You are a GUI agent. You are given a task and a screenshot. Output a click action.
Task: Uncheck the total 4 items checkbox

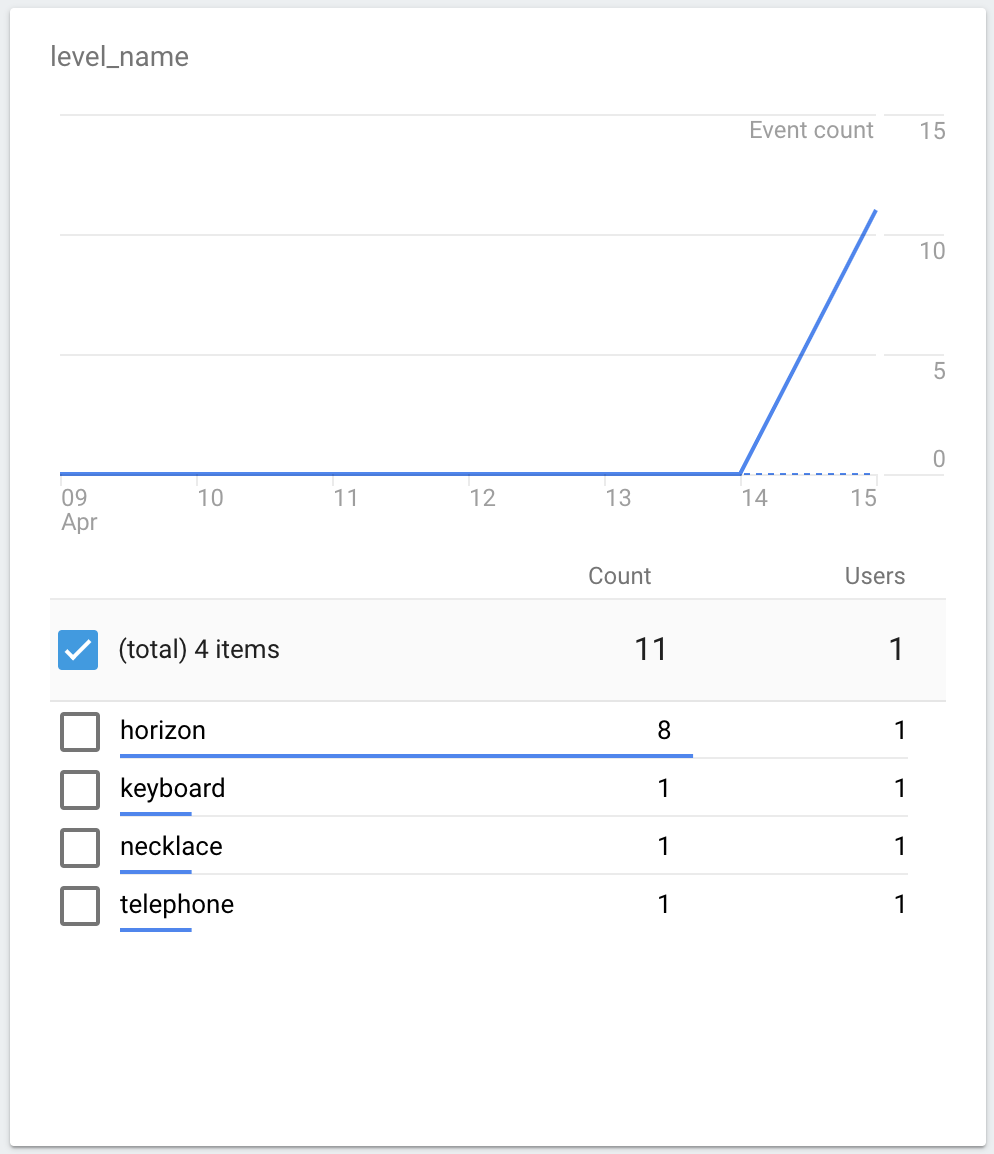(x=78, y=650)
